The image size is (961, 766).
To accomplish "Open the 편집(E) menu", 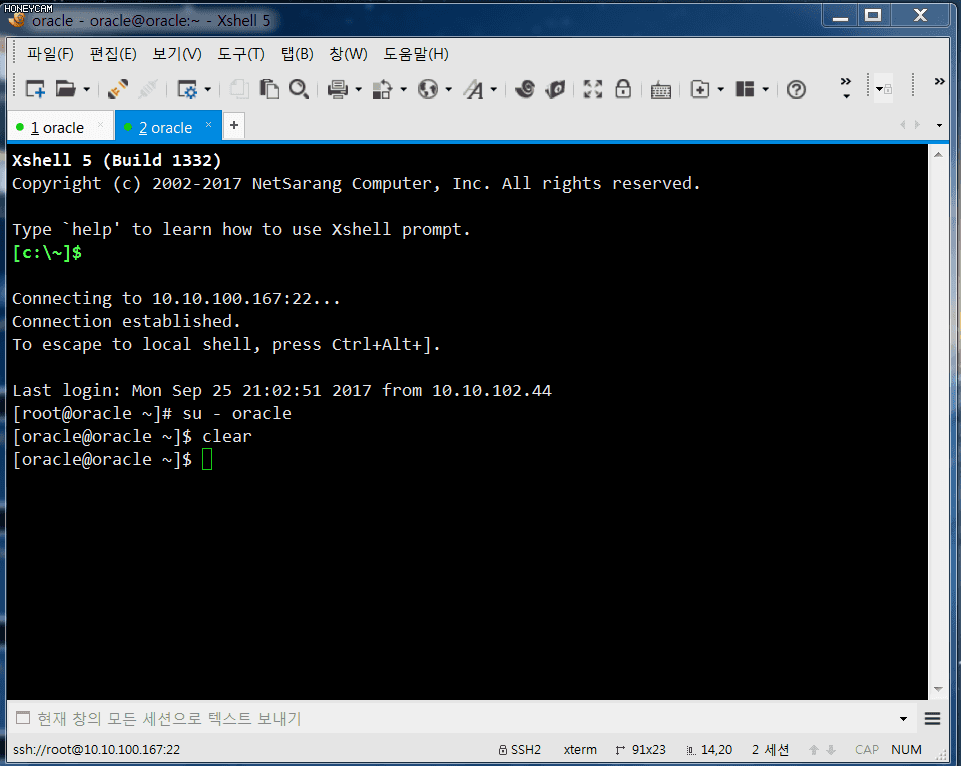I will [113, 54].
